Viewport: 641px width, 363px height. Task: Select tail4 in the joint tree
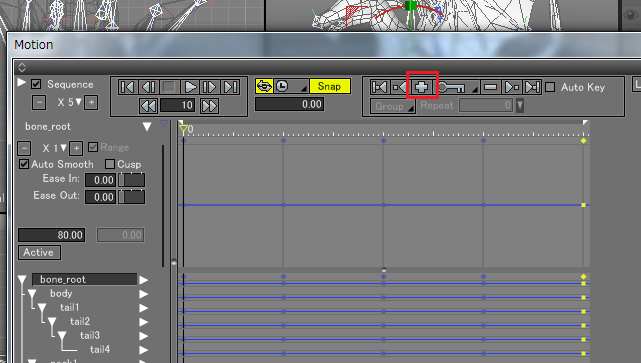[100, 350]
